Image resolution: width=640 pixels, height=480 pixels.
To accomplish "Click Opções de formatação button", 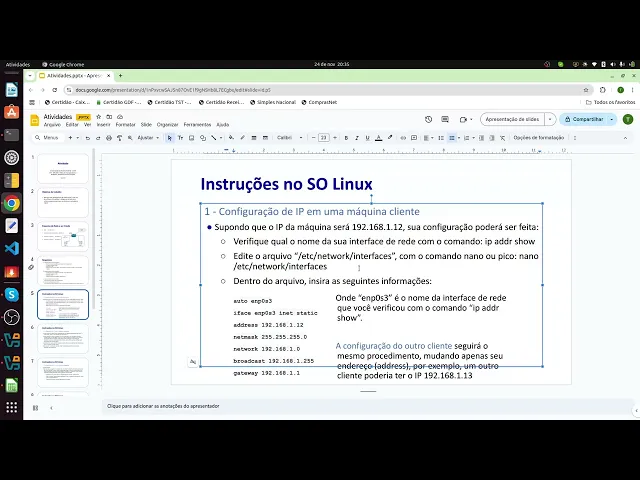I will pyautogui.click(x=538, y=138).
